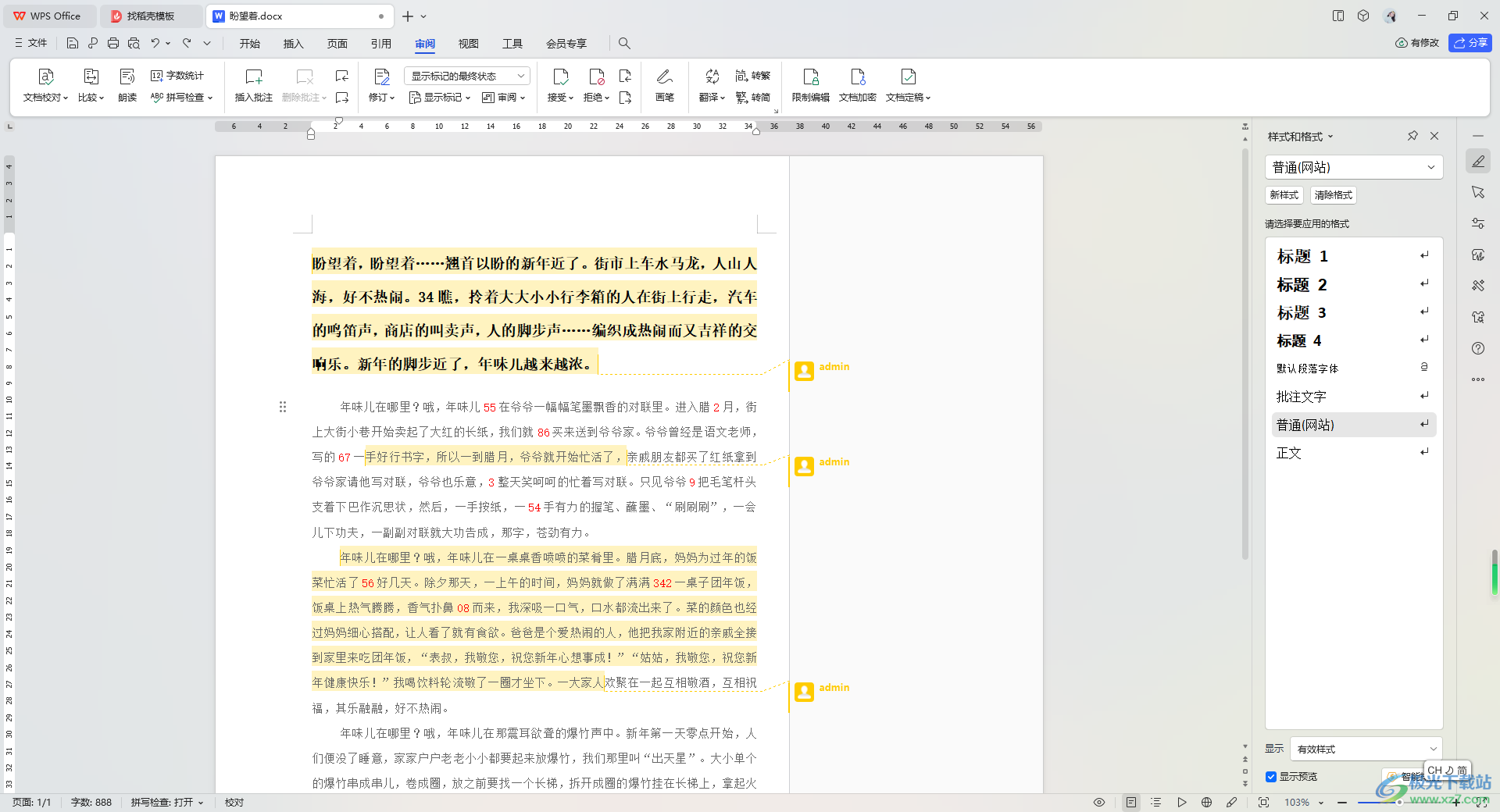
Task: Open first admin comment balloon
Action: (804, 371)
